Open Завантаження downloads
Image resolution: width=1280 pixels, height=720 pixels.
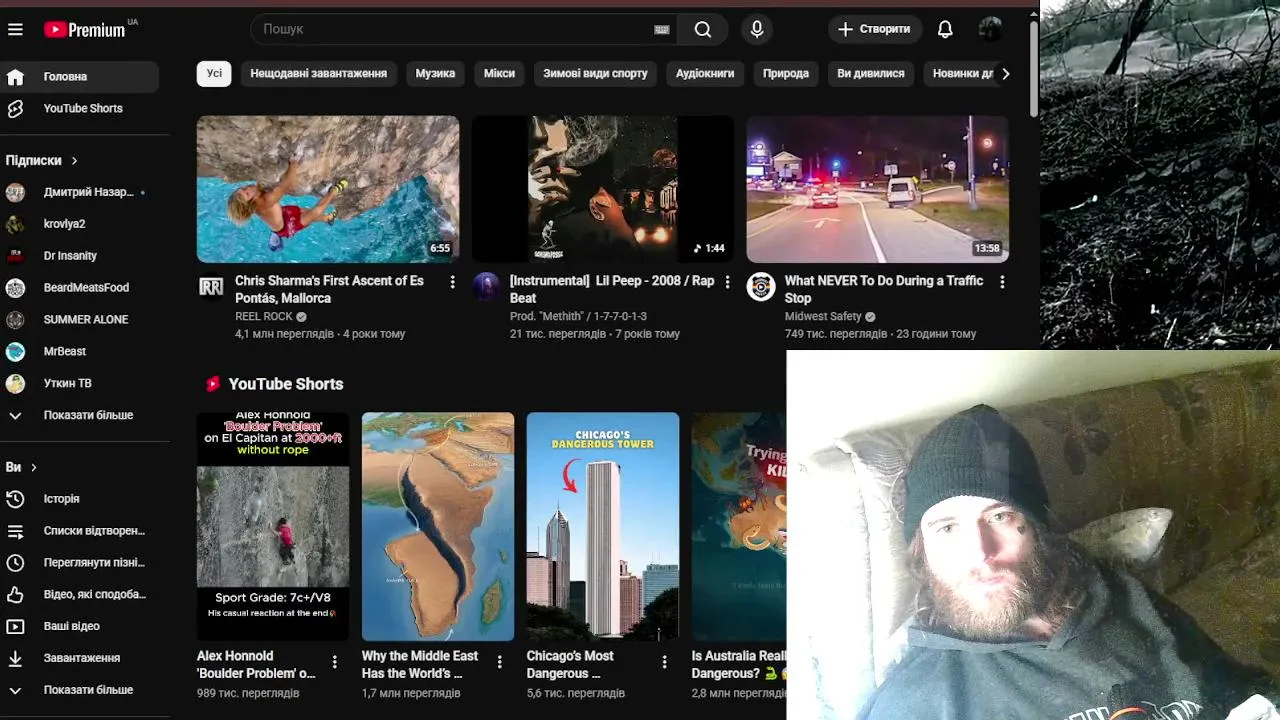[x=80, y=658]
